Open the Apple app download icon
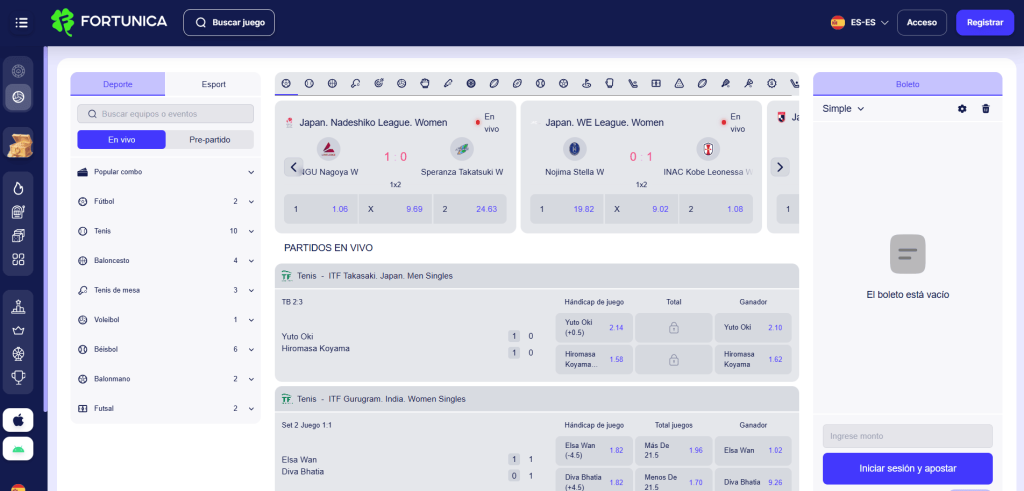The image size is (1024, 491). [x=19, y=420]
